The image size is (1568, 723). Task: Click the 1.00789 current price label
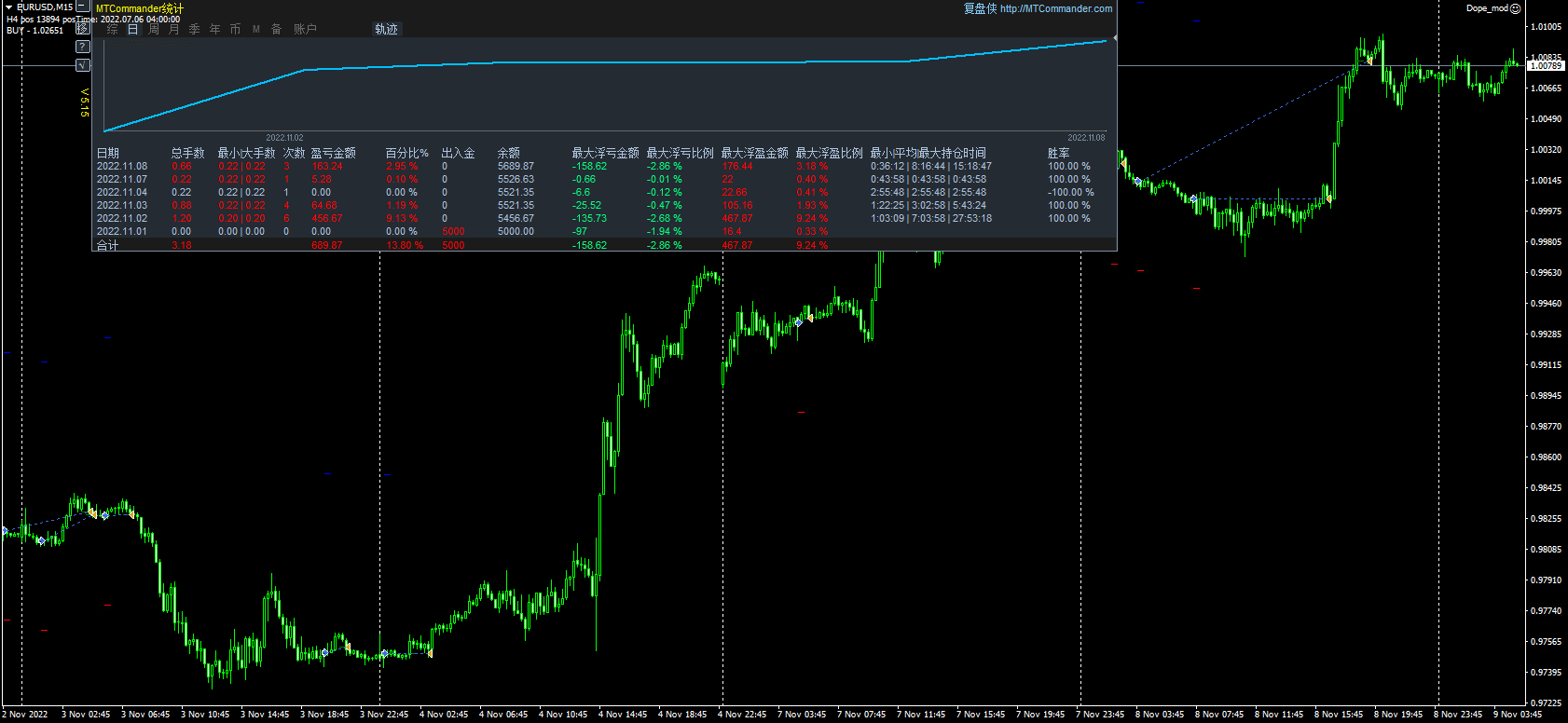[1546, 66]
